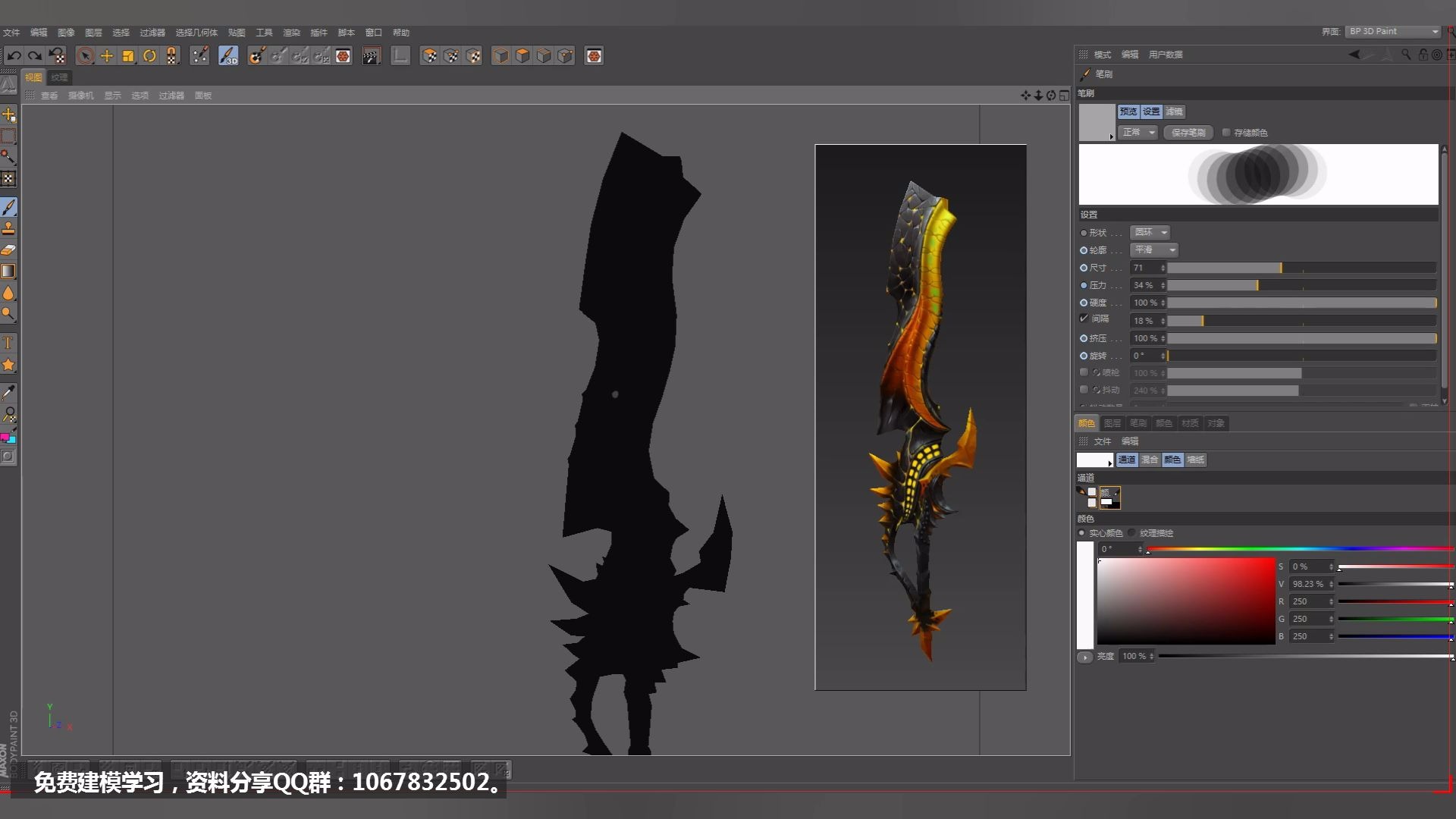Select the Clone Stamp tool
The height and width of the screenshot is (819, 1456).
coord(8,227)
